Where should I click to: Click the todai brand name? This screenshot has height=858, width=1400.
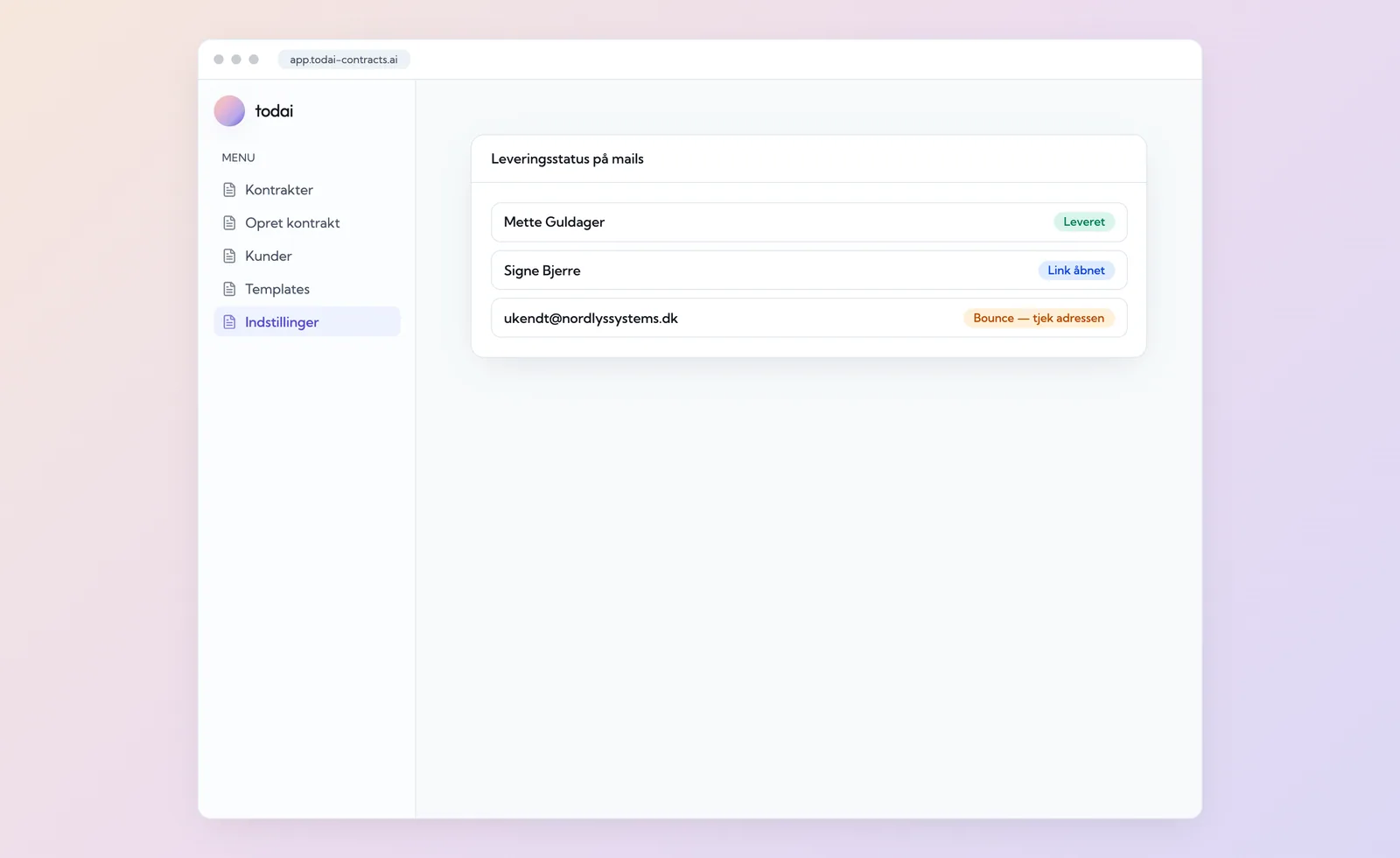coord(274,111)
